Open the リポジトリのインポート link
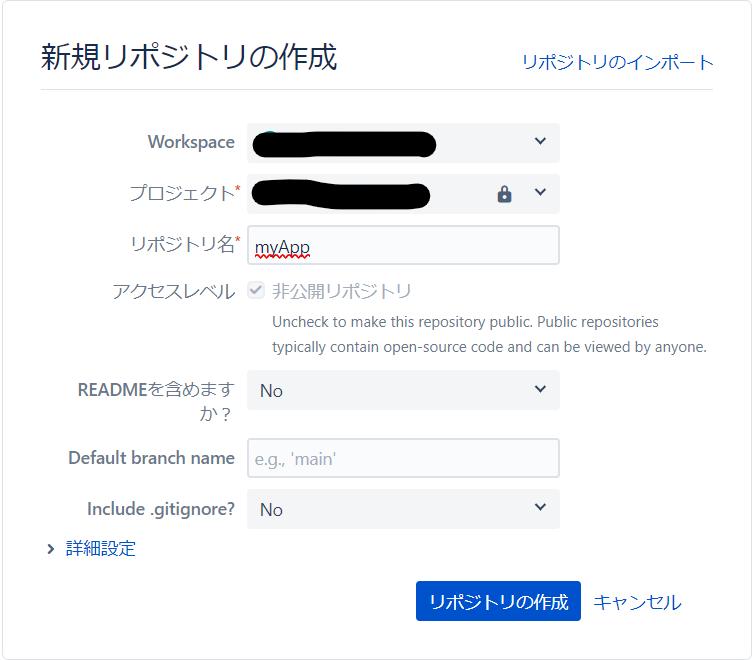The image size is (752, 660). click(x=618, y=62)
